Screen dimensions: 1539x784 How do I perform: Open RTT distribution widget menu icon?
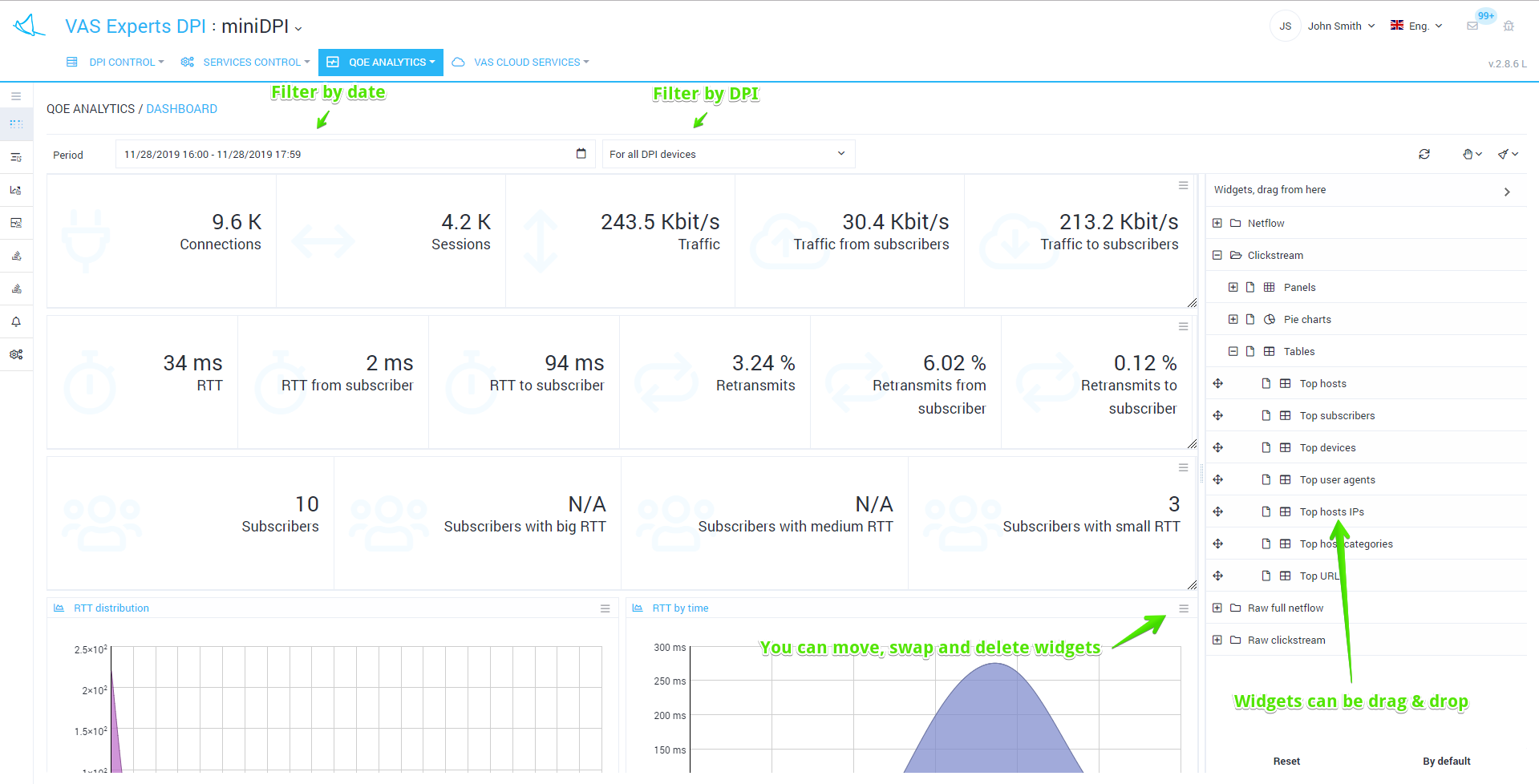[605, 608]
